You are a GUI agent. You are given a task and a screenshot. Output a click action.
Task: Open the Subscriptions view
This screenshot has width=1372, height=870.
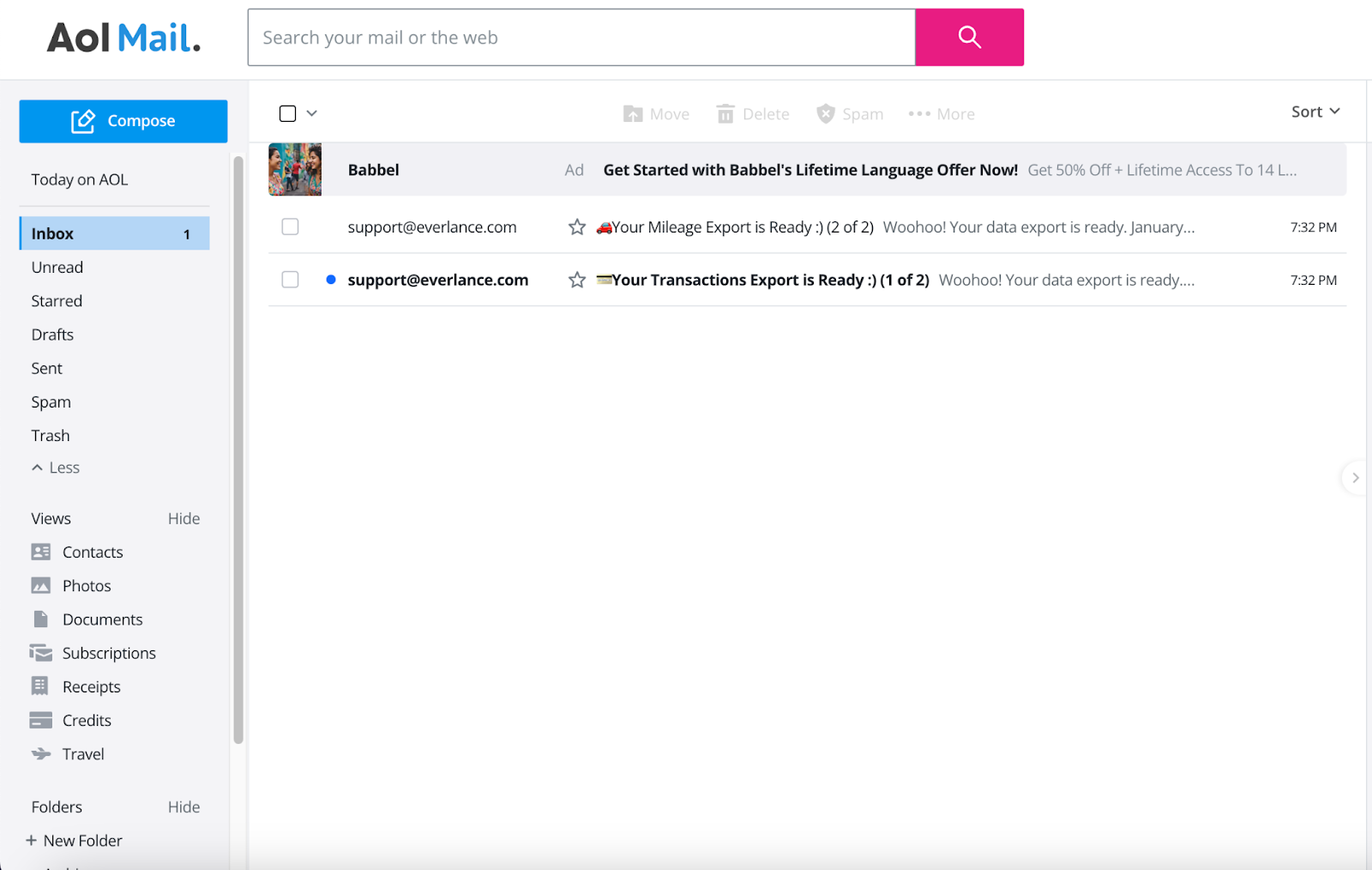point(108,653)
